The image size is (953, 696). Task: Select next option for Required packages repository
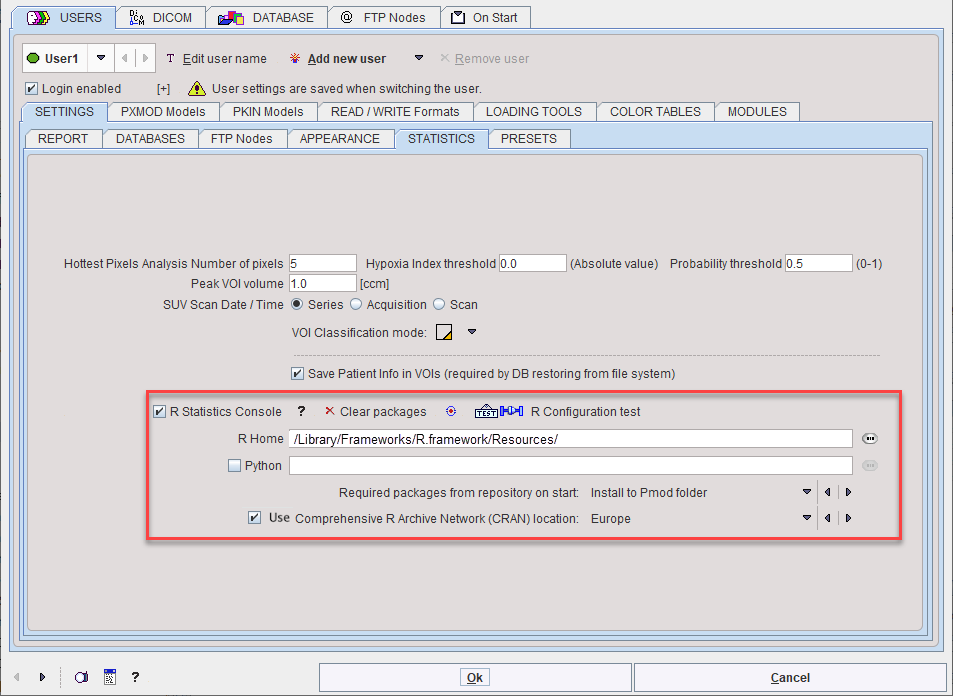(x=848, y=492)
